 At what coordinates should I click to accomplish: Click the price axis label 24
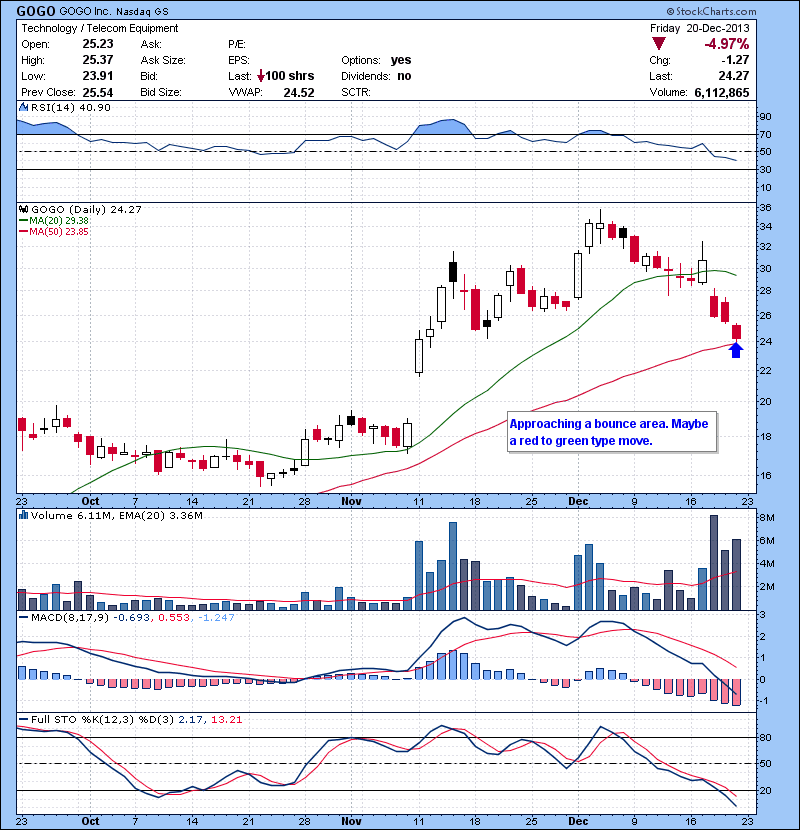[x=766, y=341]
